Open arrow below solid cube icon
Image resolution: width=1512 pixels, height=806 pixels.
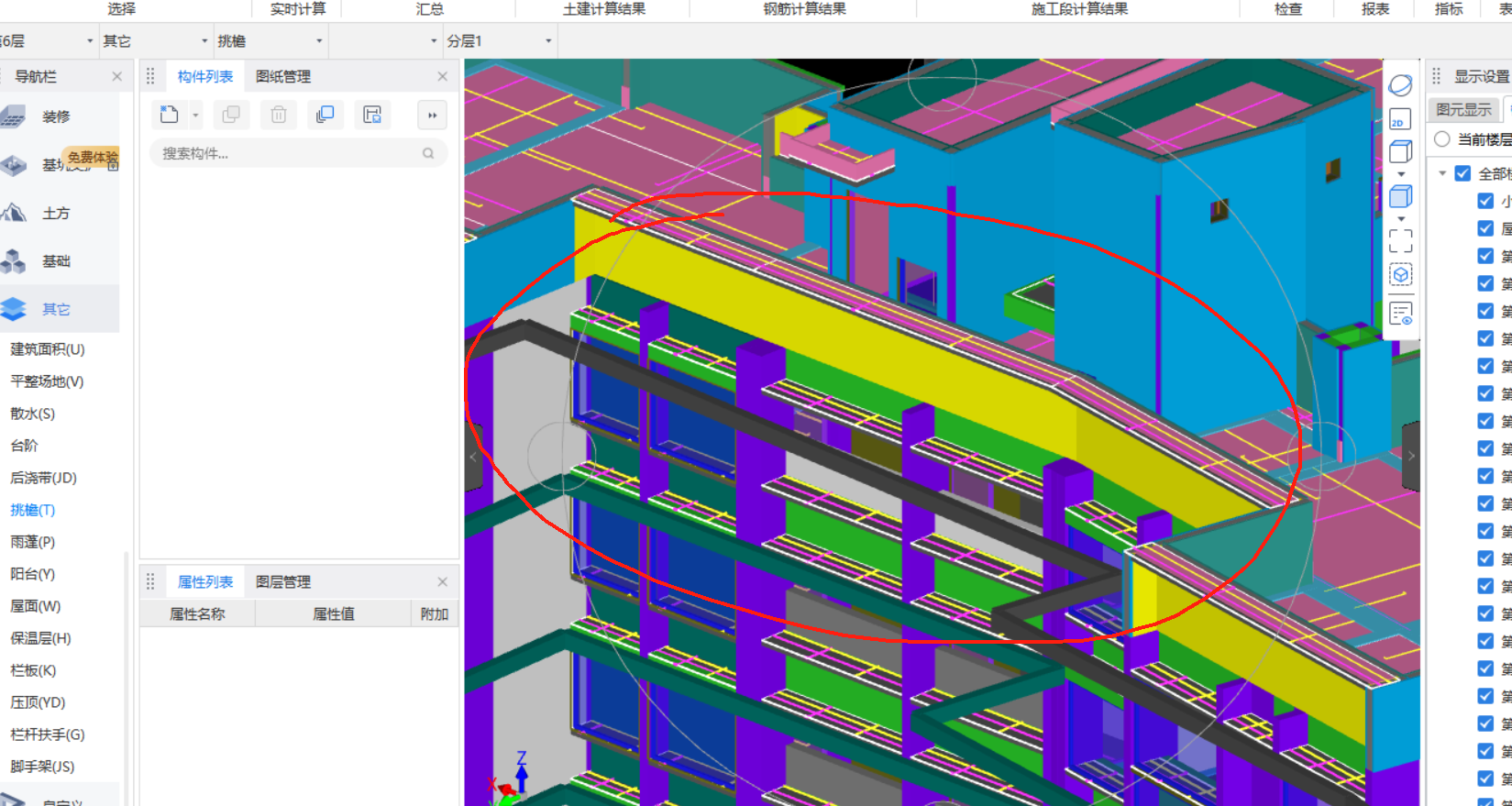tap(1401, 219)
